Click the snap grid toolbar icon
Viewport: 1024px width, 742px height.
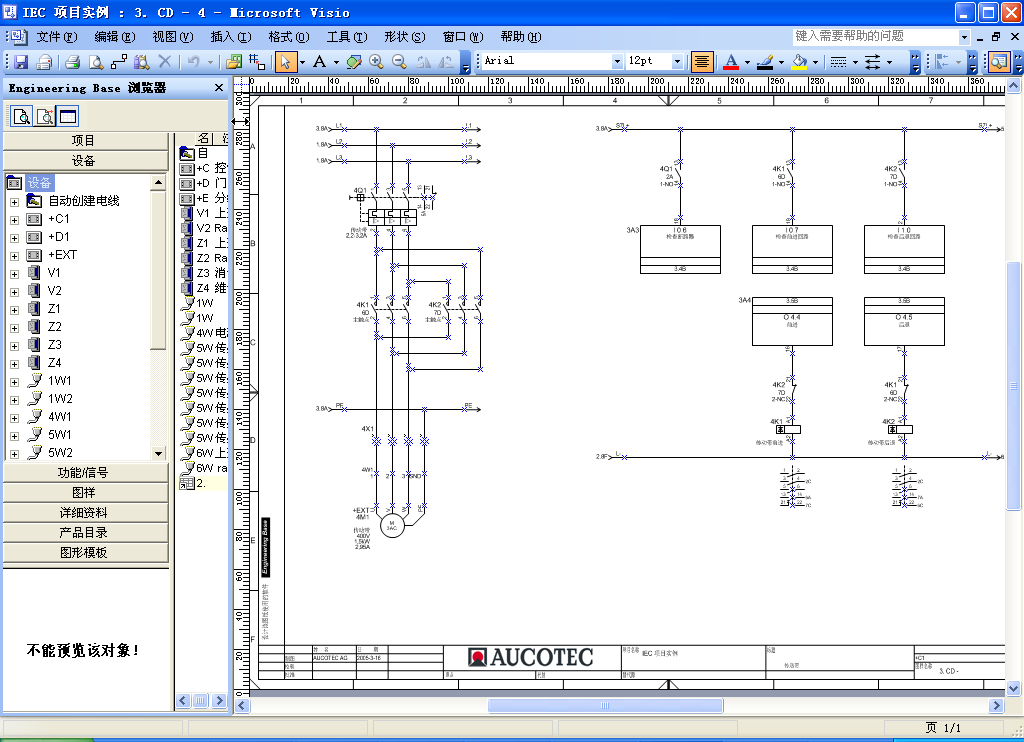click(x=257, y=62)
